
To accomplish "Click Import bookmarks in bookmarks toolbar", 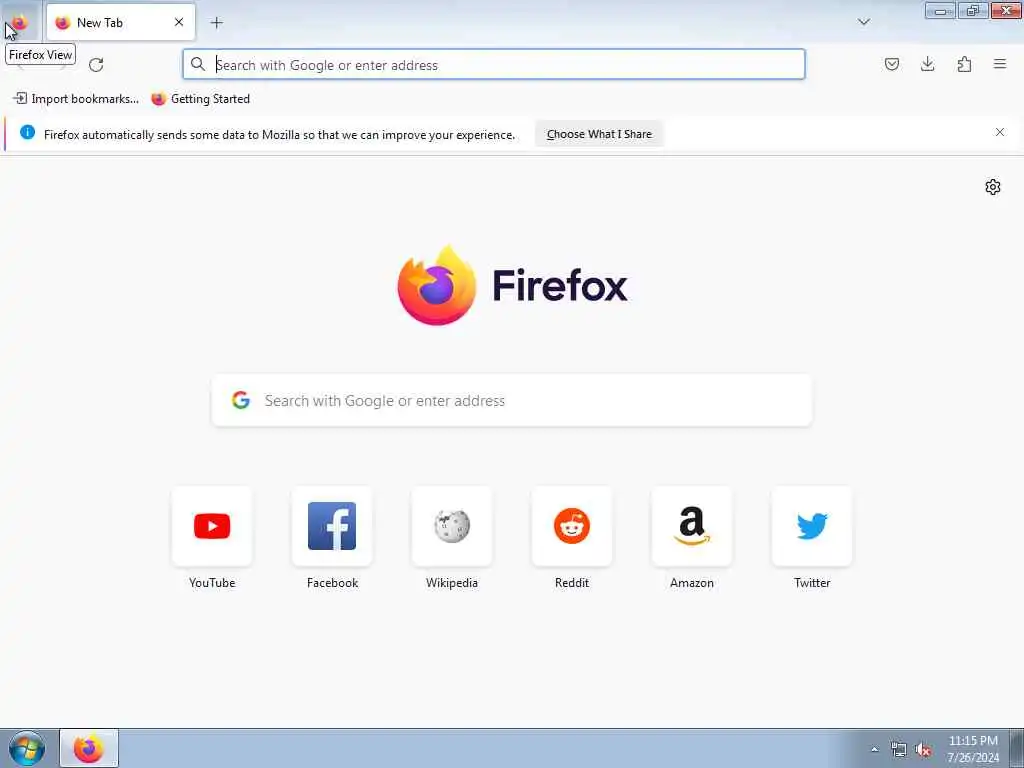I will pos(76,99).
